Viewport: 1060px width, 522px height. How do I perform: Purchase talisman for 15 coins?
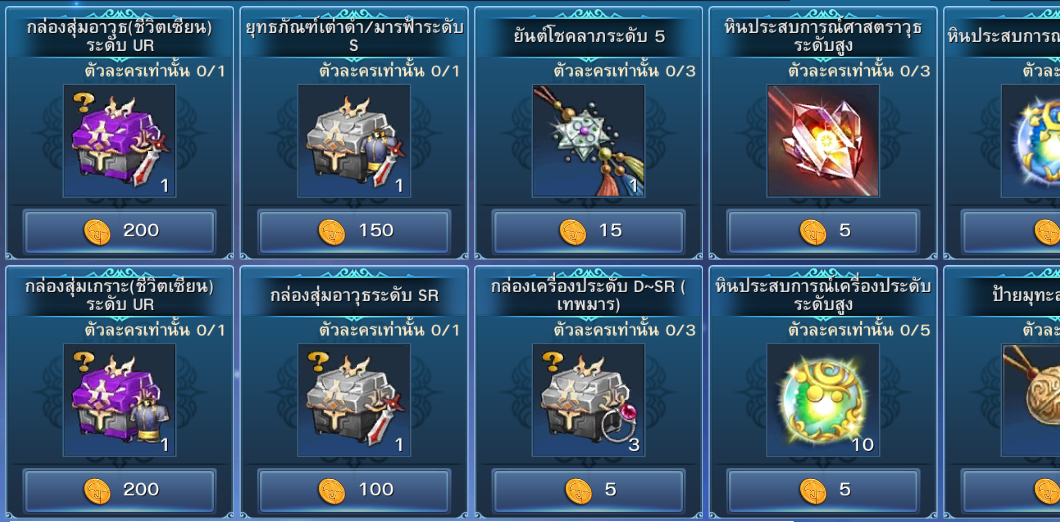(588, 231)
